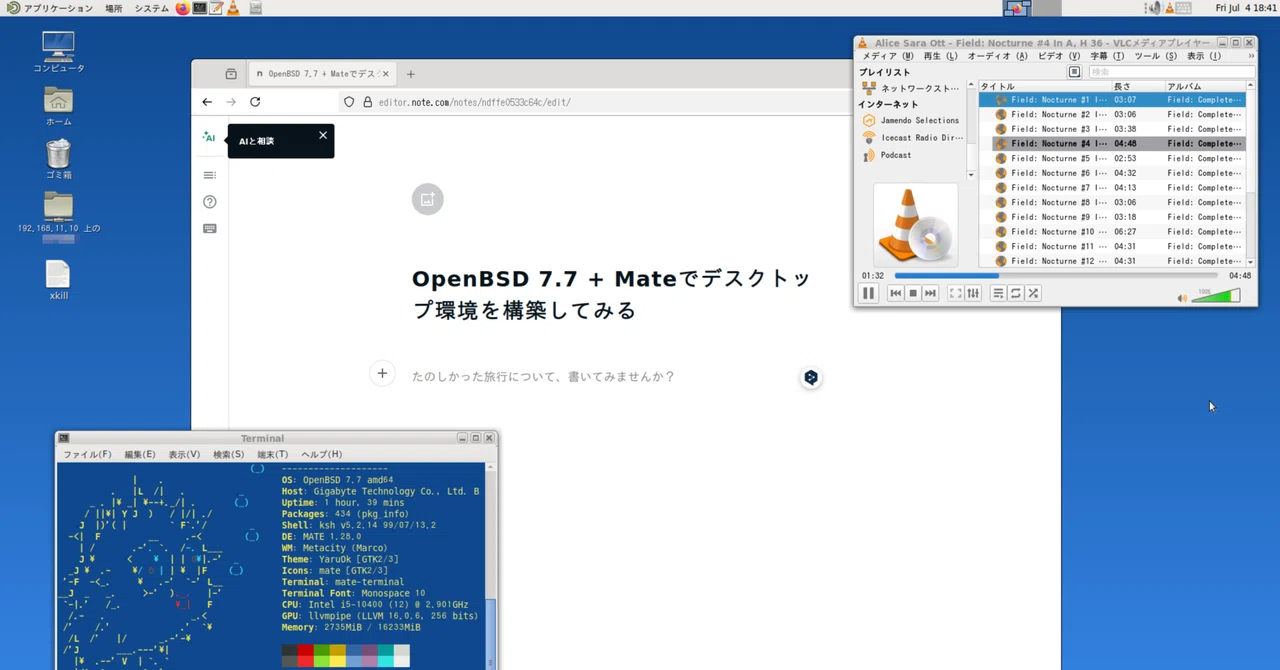Viewport: 1280px width, 670px height.
Task: Toggle the VLC playlist view button
Action: click(x=998, y=293)
